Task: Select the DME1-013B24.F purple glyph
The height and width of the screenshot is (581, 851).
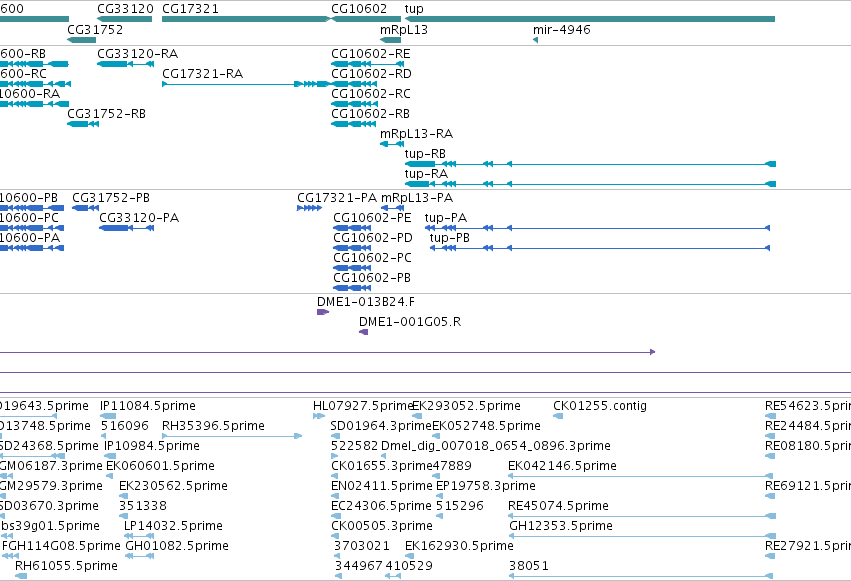Action: pyautogui.click(x=323, y=312)
